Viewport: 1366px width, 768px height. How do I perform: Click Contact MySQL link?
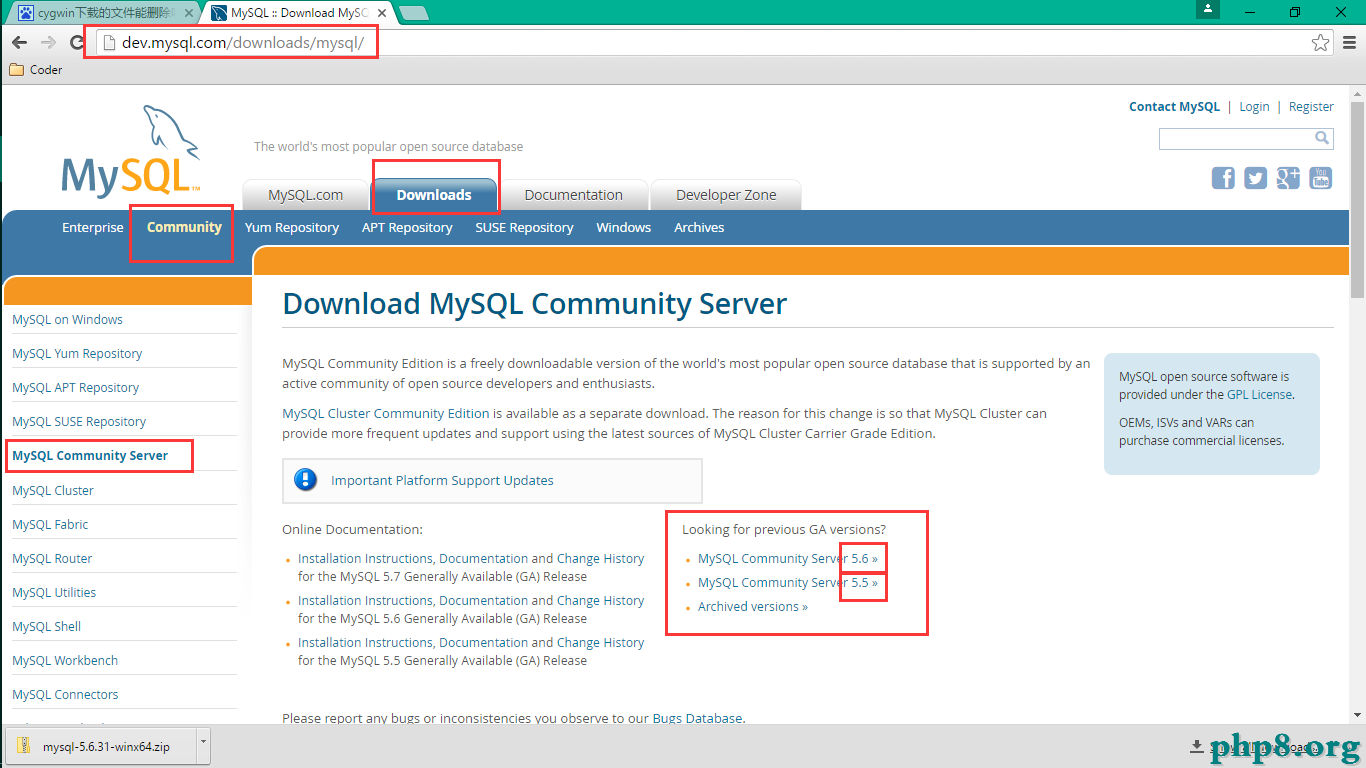pos(1174,107)
